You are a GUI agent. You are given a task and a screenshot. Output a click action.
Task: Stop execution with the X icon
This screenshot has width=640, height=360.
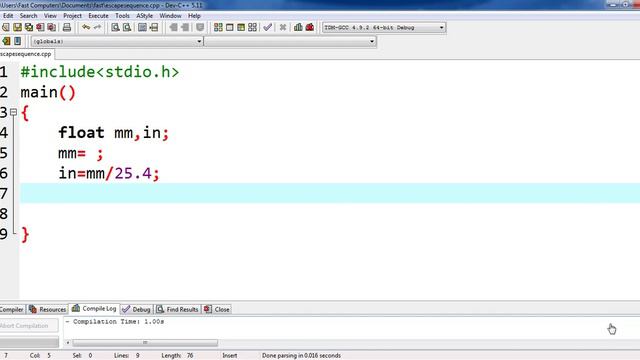[x=282, y=27]
